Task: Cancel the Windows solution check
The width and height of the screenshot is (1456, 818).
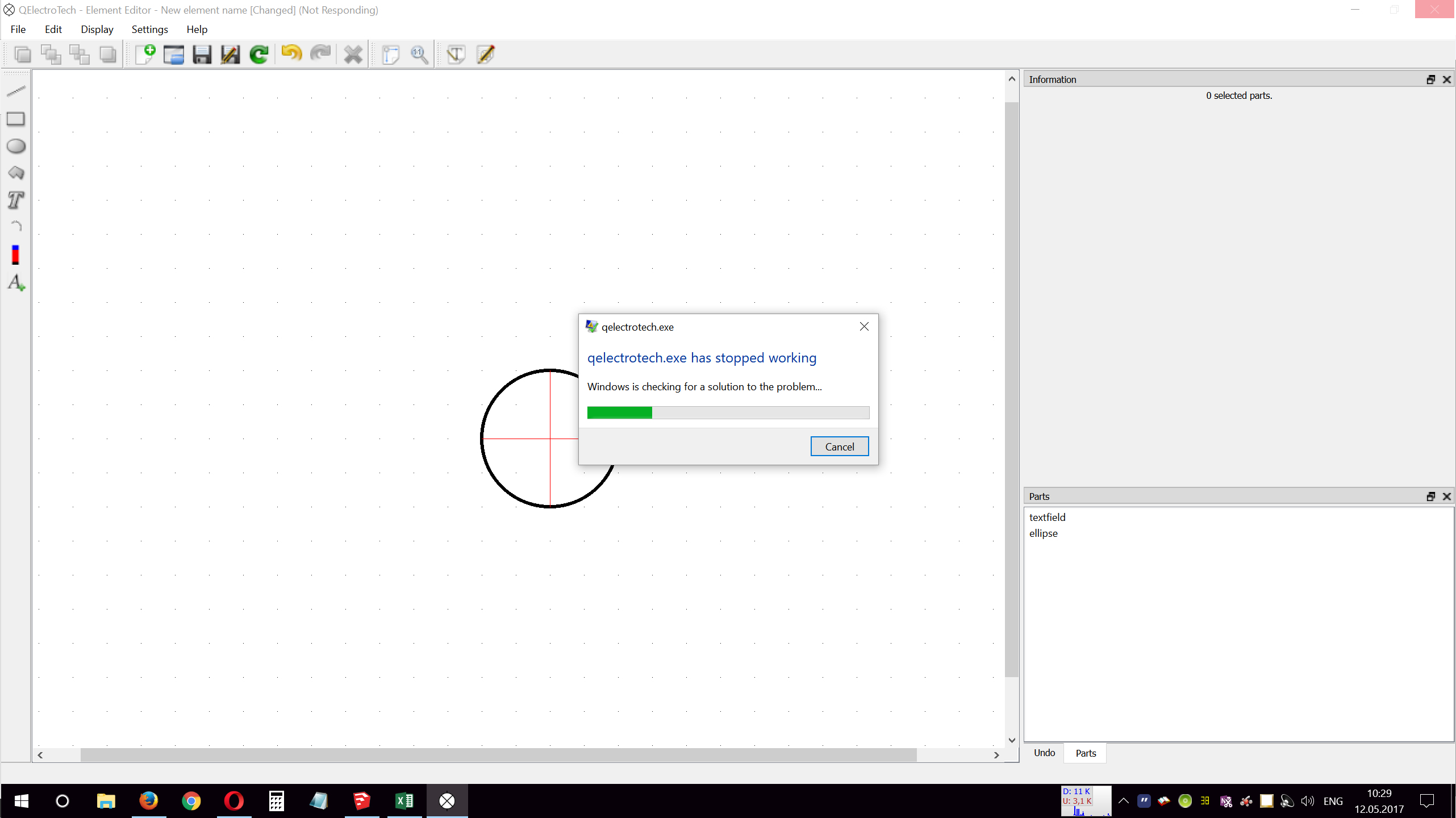Action: coord(840,446)
